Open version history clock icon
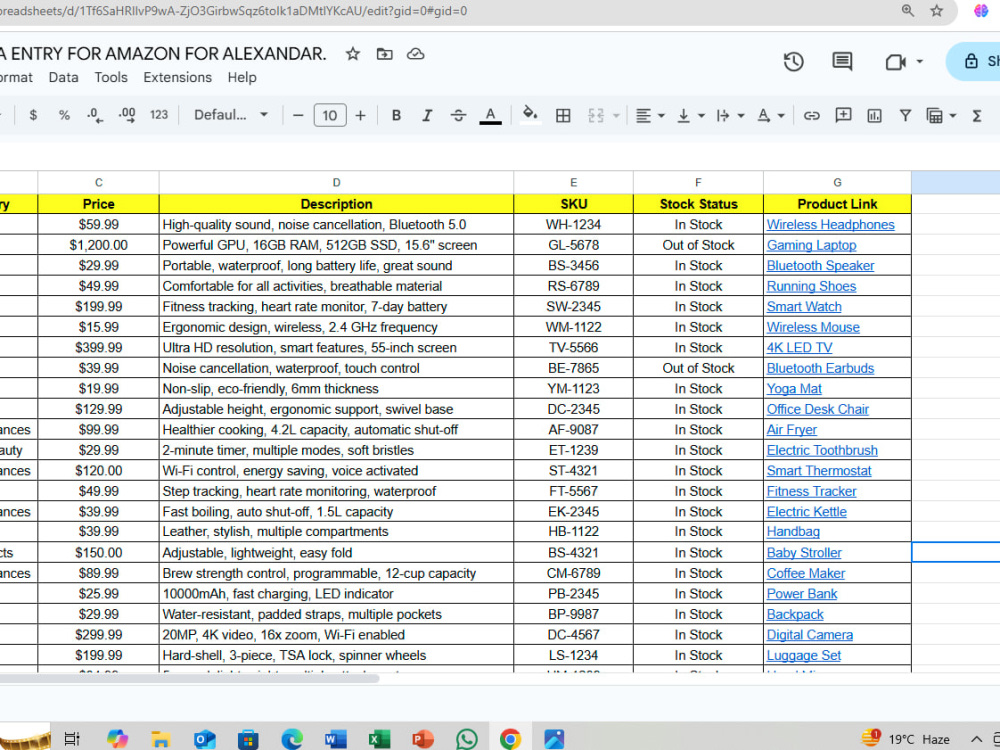1000x750 pixels. click(793, 62)
